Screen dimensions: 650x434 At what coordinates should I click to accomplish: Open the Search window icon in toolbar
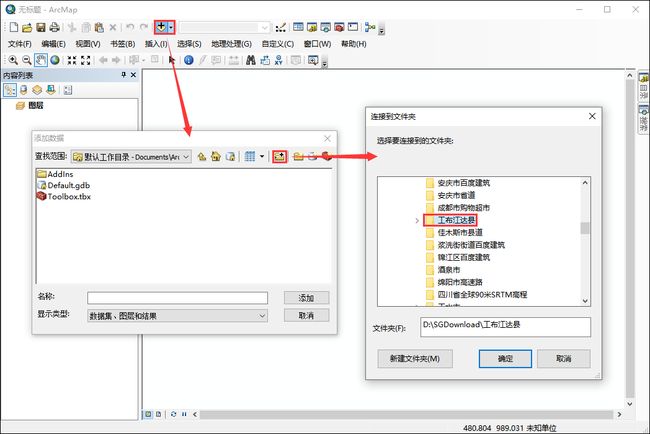(x=325, y=27)
